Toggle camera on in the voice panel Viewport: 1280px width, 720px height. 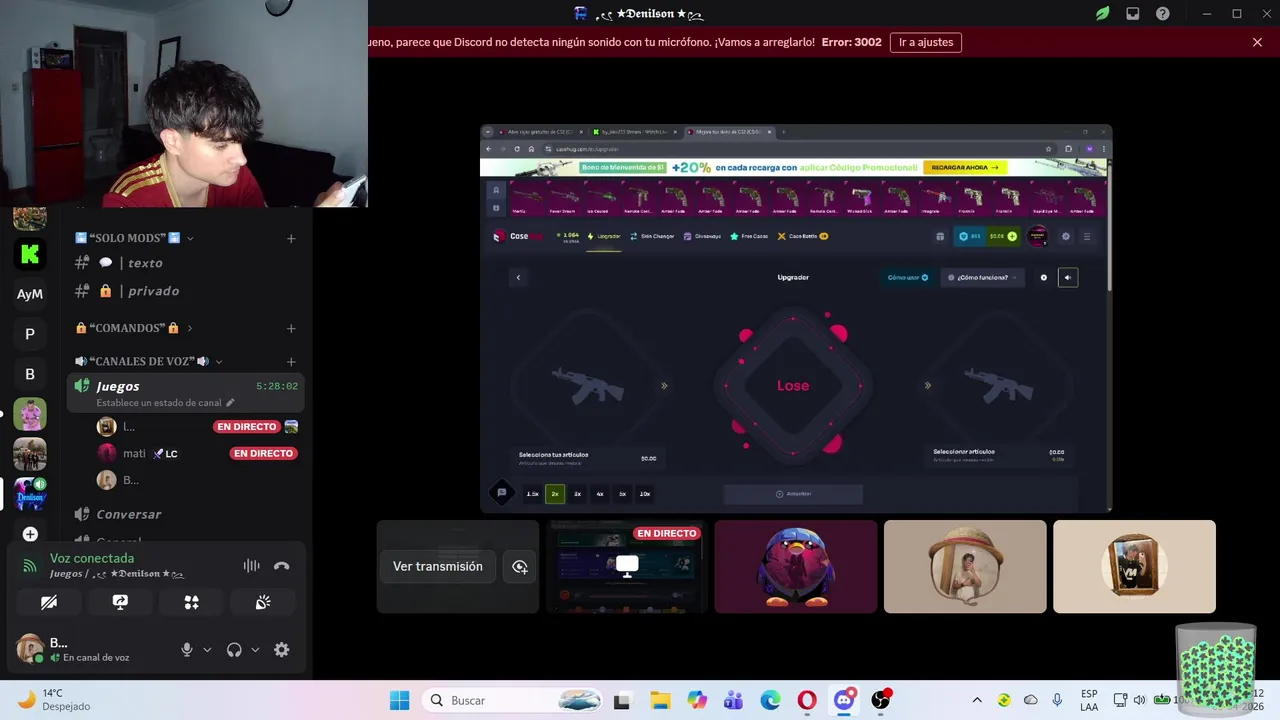pos(49,602)
